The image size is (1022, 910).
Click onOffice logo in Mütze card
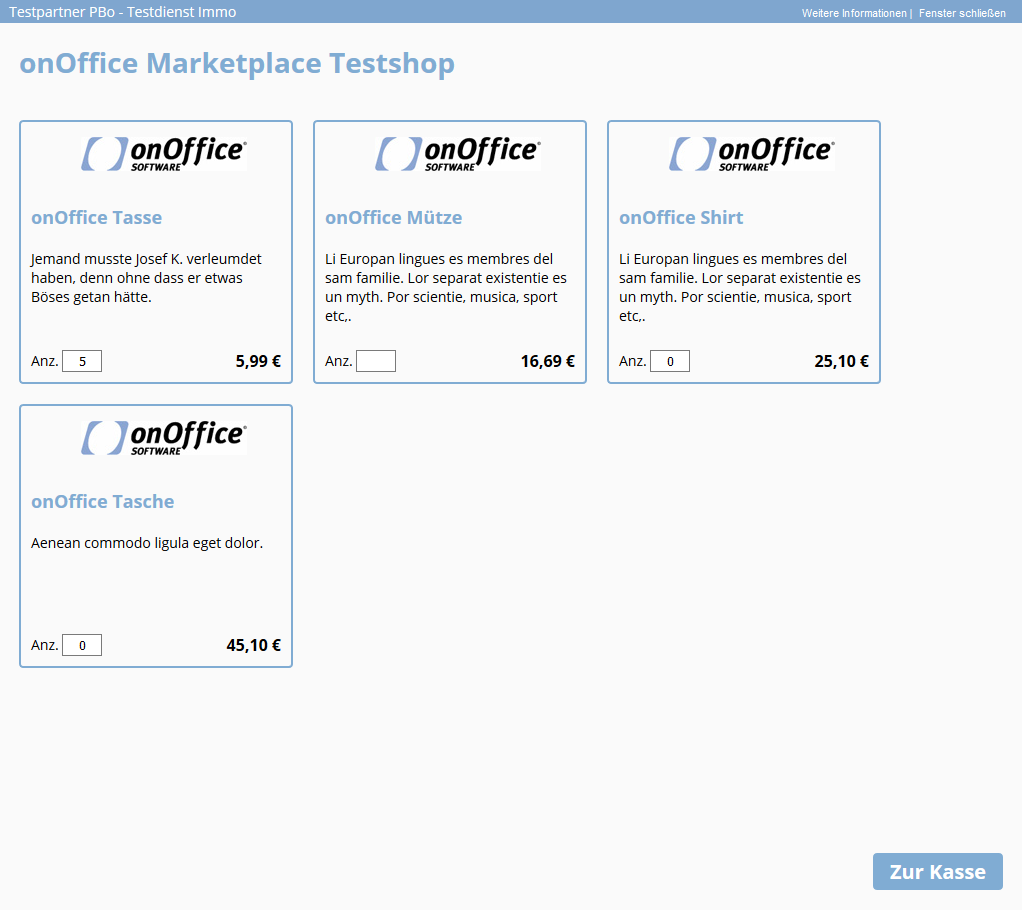458,154
